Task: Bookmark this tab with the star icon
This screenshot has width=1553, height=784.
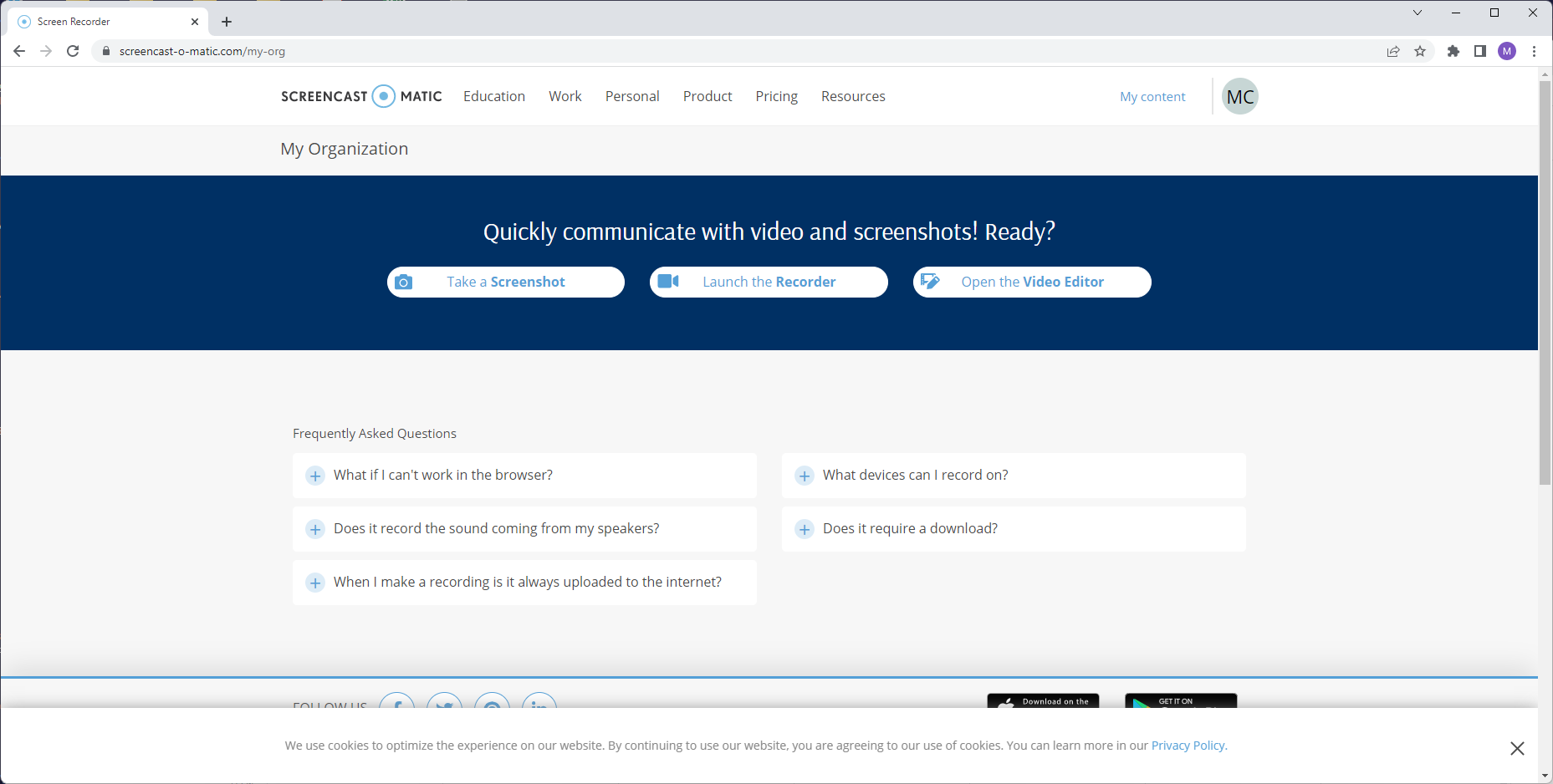Action: pos(1420,51)
